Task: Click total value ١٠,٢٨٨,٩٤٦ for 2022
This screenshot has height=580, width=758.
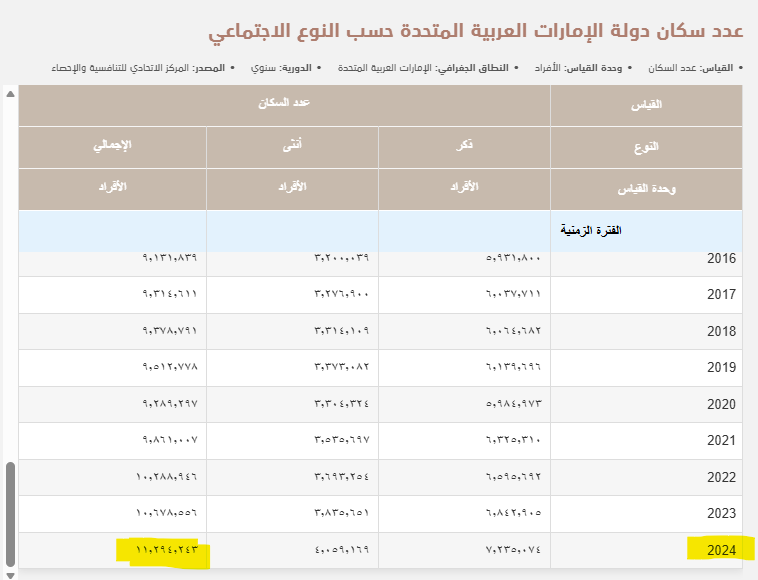Action: [166, 478]
